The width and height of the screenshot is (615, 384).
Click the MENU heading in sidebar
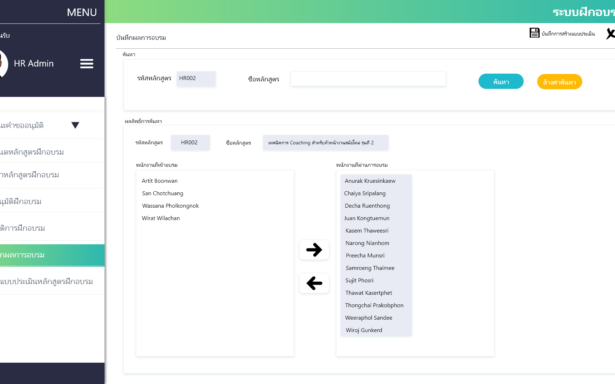click(x=82, y=13)
